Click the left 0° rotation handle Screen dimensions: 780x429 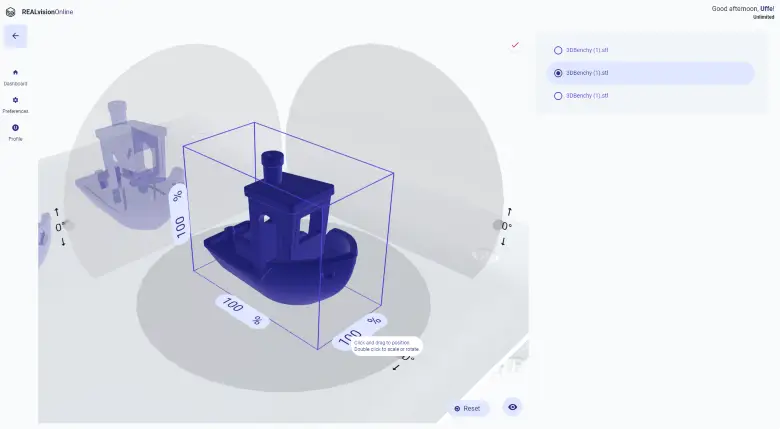(60, 227)
